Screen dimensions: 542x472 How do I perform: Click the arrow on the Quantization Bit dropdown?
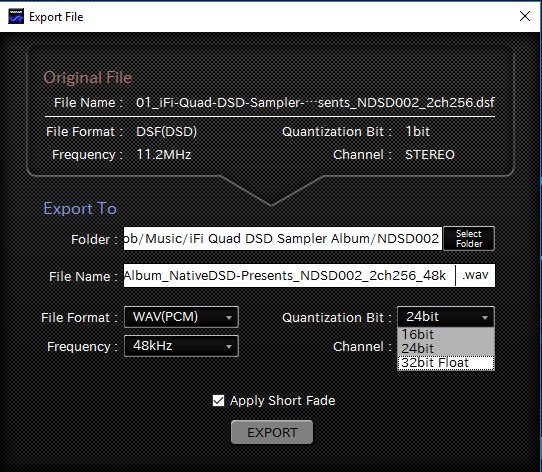[x=485, y=317]
